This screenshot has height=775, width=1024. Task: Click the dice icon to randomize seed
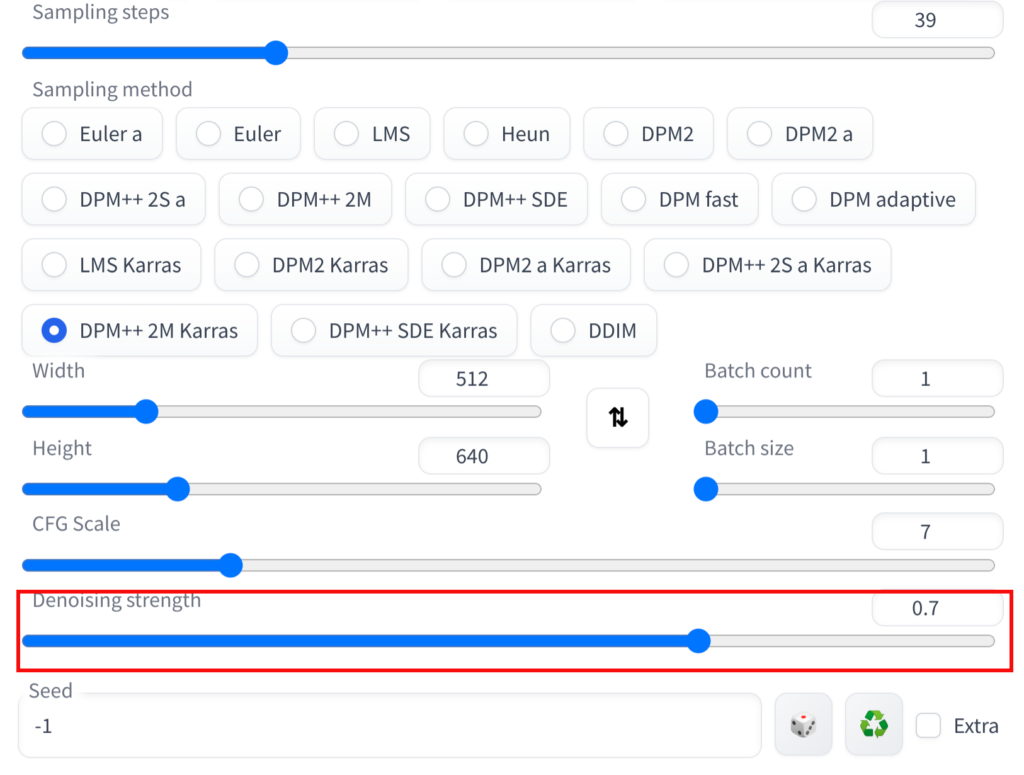click(803, 724)
